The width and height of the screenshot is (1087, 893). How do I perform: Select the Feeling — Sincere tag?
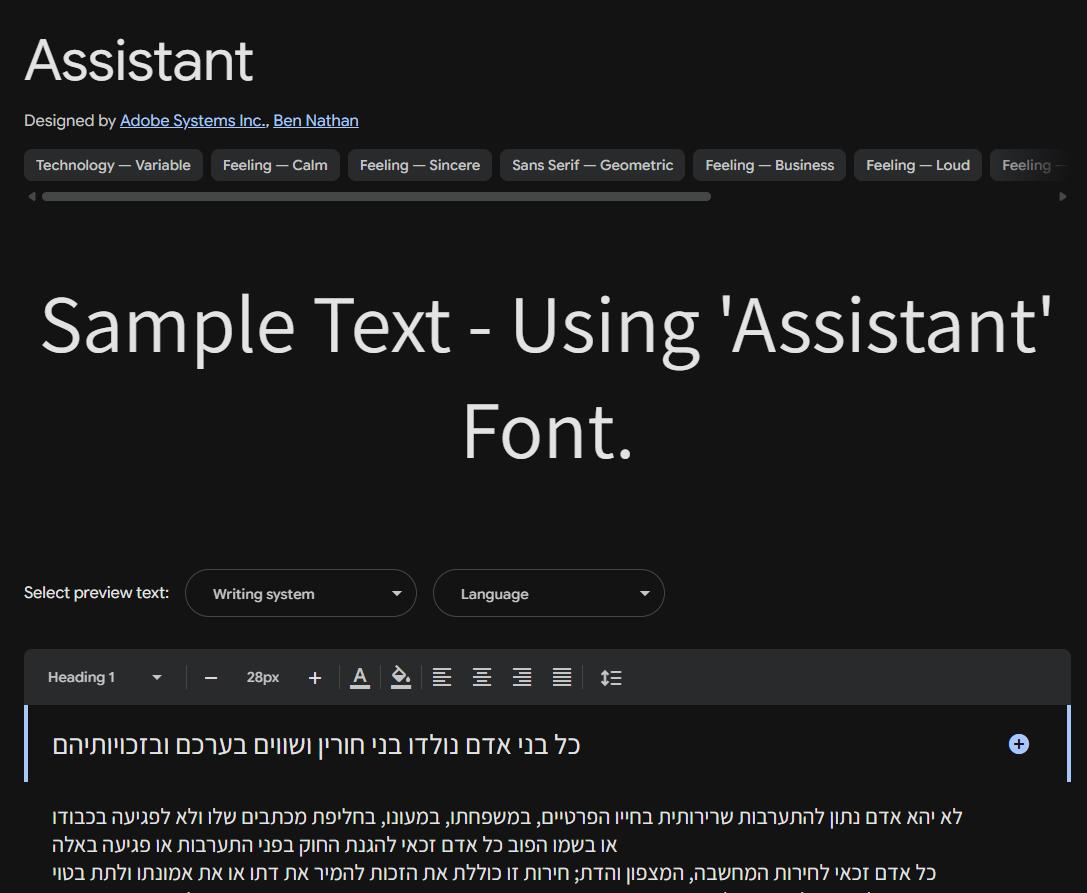click(420, 165)
